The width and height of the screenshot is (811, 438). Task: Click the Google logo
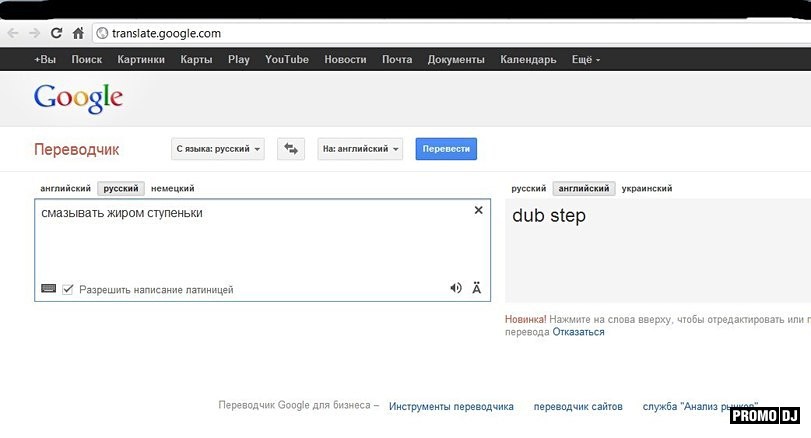[78, 98]
